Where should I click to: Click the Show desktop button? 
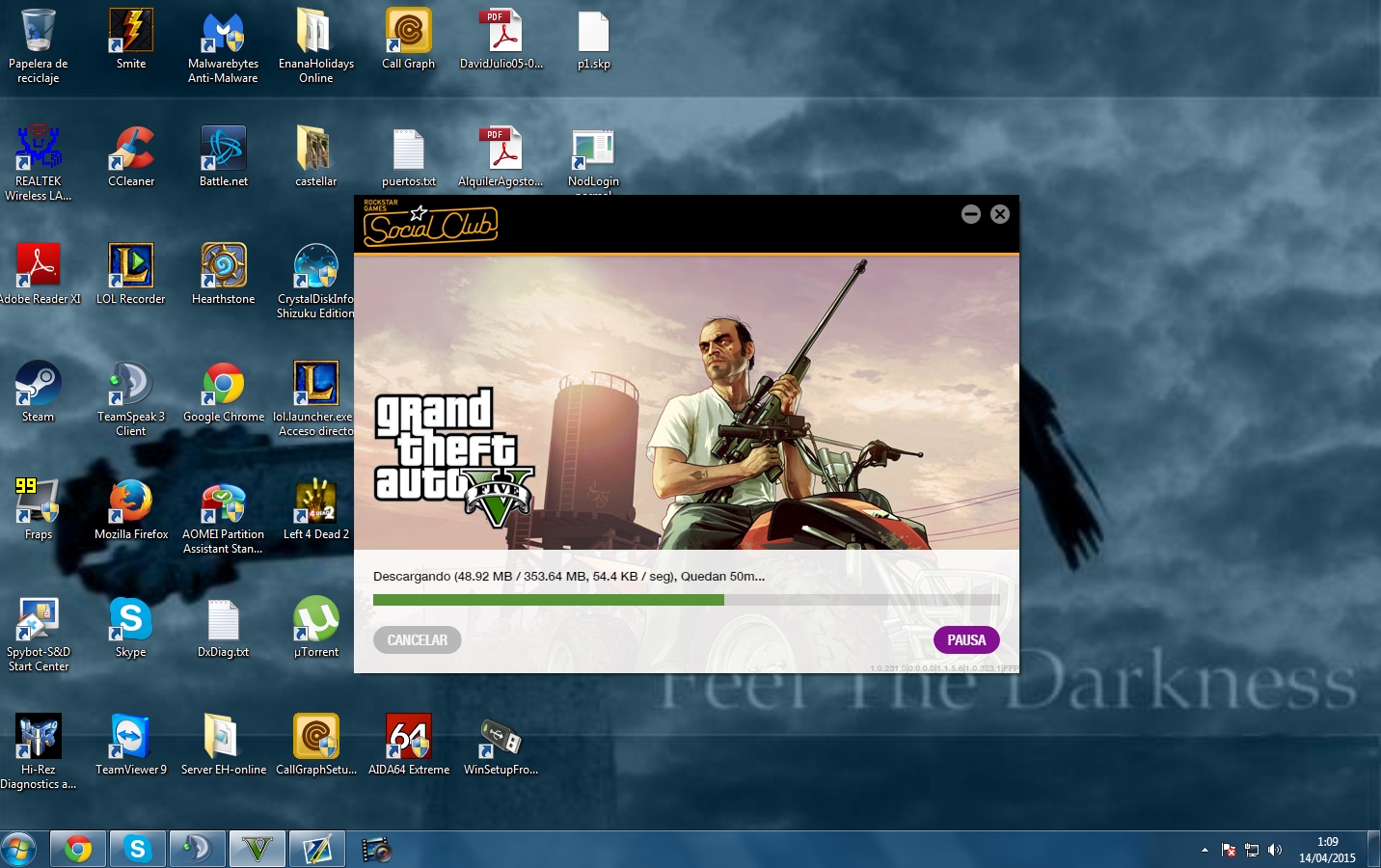pos(1374,849)
